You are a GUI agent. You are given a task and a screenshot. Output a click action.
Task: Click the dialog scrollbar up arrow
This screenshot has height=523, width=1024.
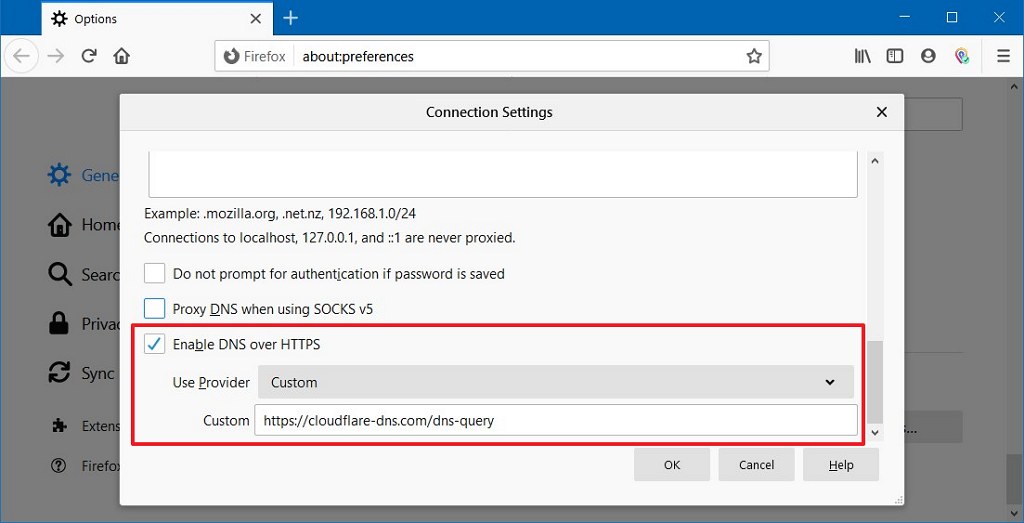[x=875, y=160]
